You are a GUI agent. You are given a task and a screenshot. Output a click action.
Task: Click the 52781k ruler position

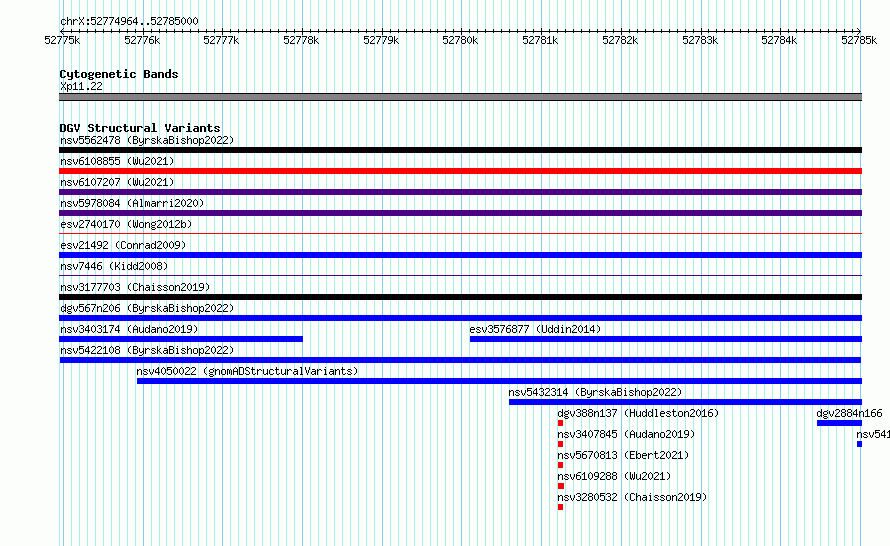[x=540, y=40]
